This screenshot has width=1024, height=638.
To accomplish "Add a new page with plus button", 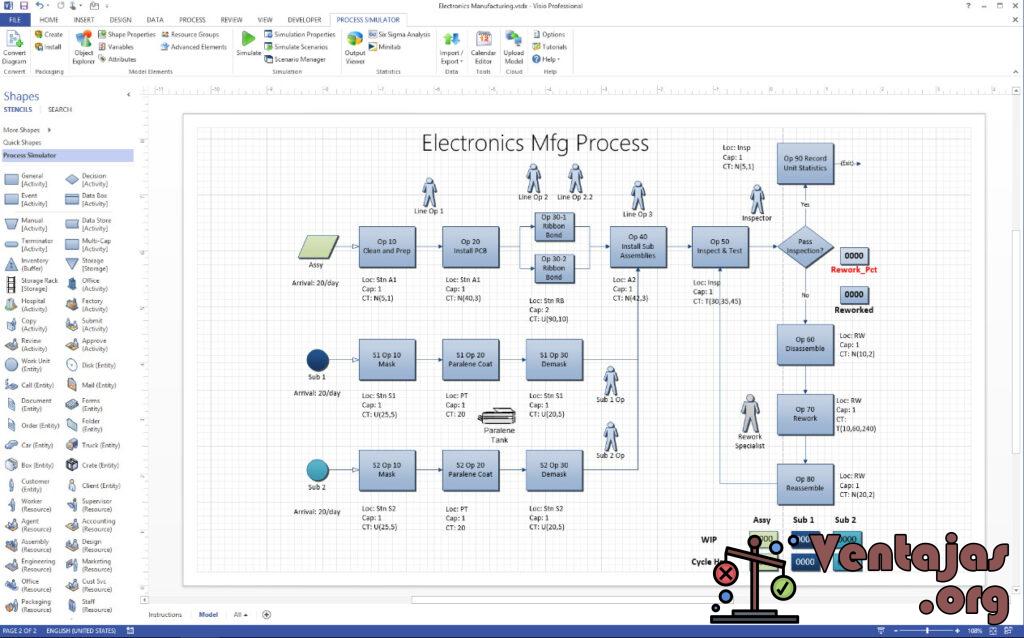I will (266, 614).
